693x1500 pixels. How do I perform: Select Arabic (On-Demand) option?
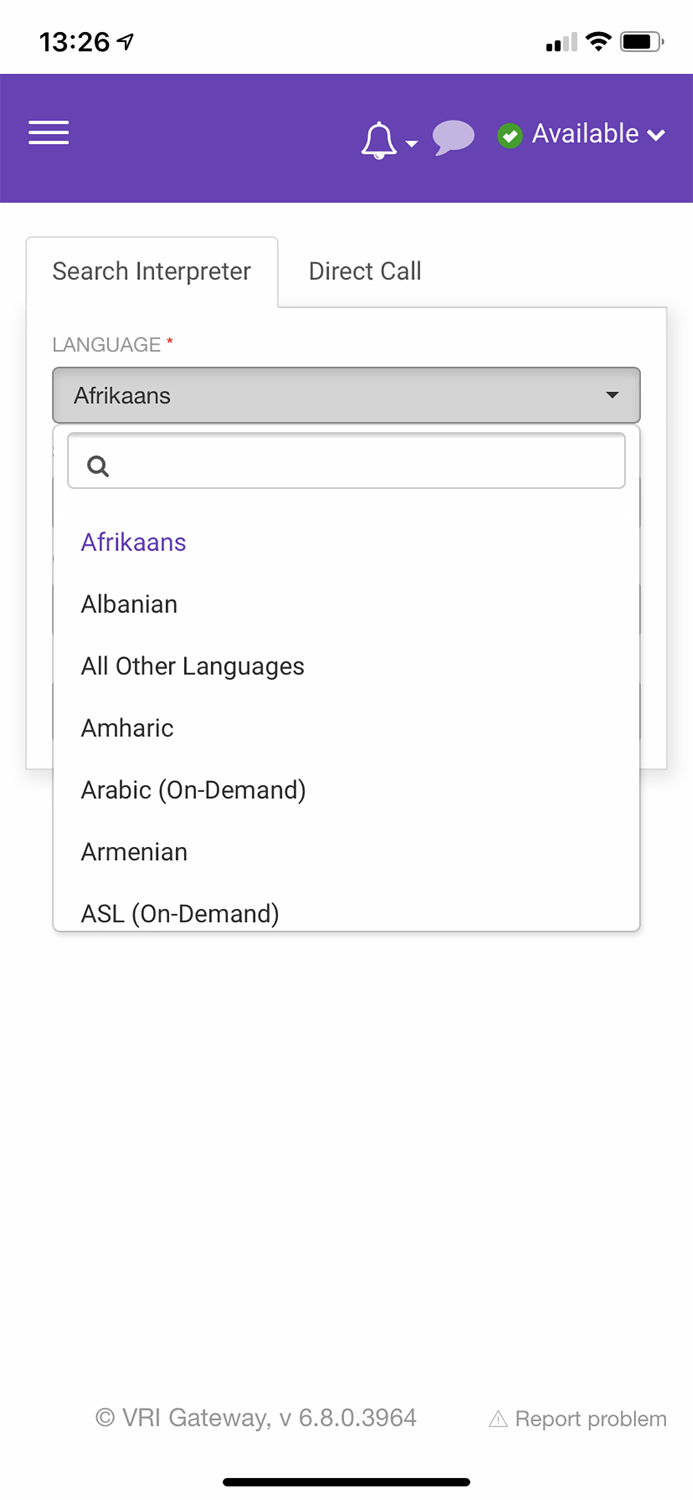pos(193,790)
